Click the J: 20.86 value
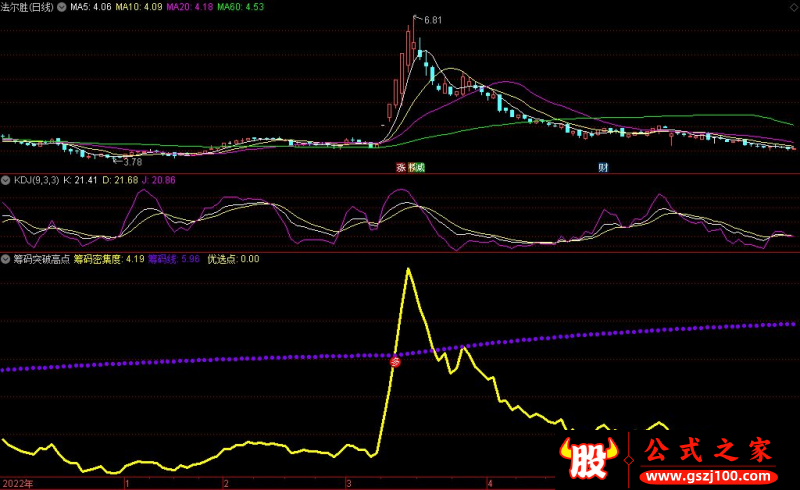This screenshot has width=800, height=490. [159, 180]
